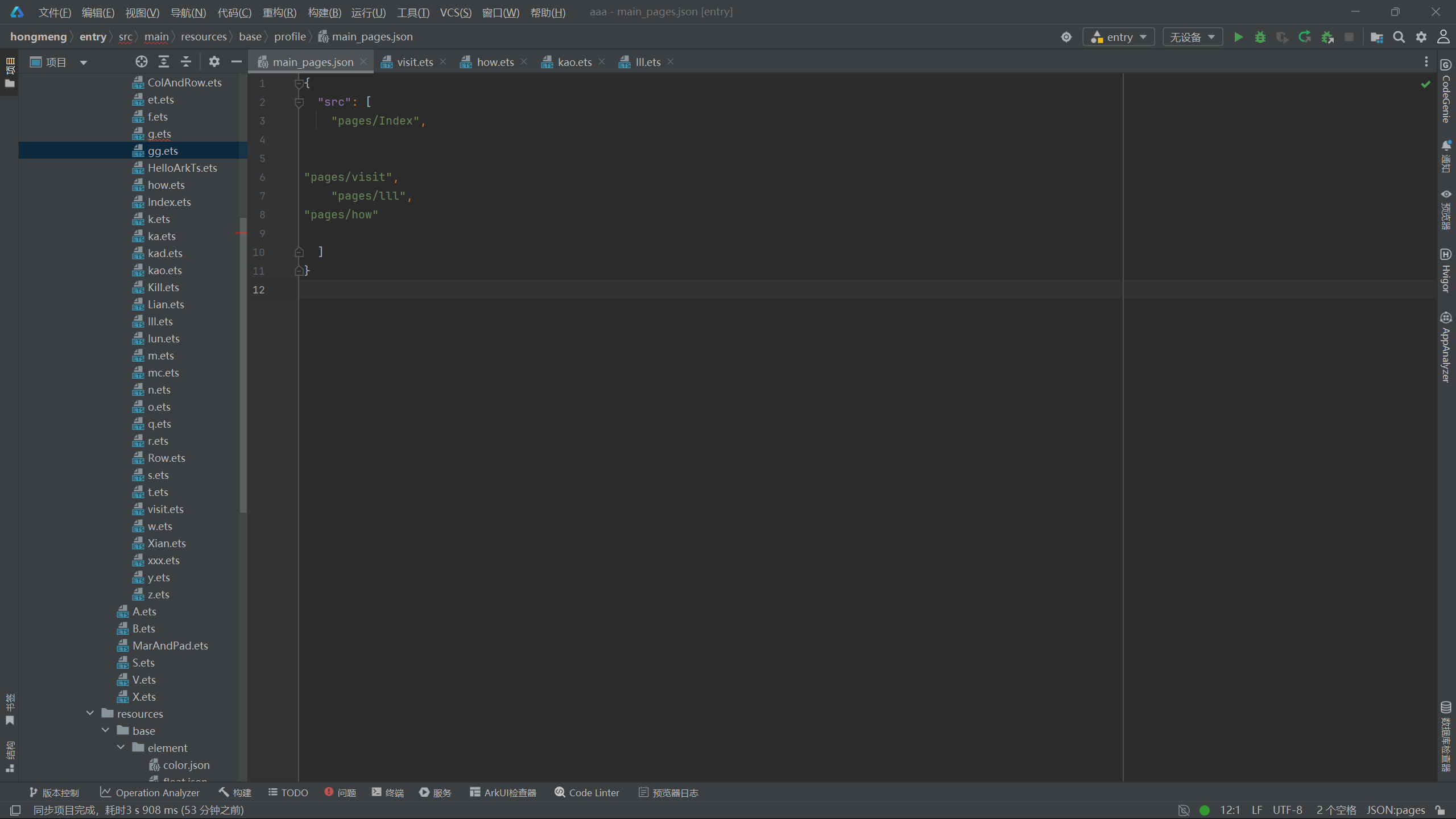Expand all items in project tree
Image resolution: width=1456 pixels, height=819 pixels.
[x=164, y=61]
